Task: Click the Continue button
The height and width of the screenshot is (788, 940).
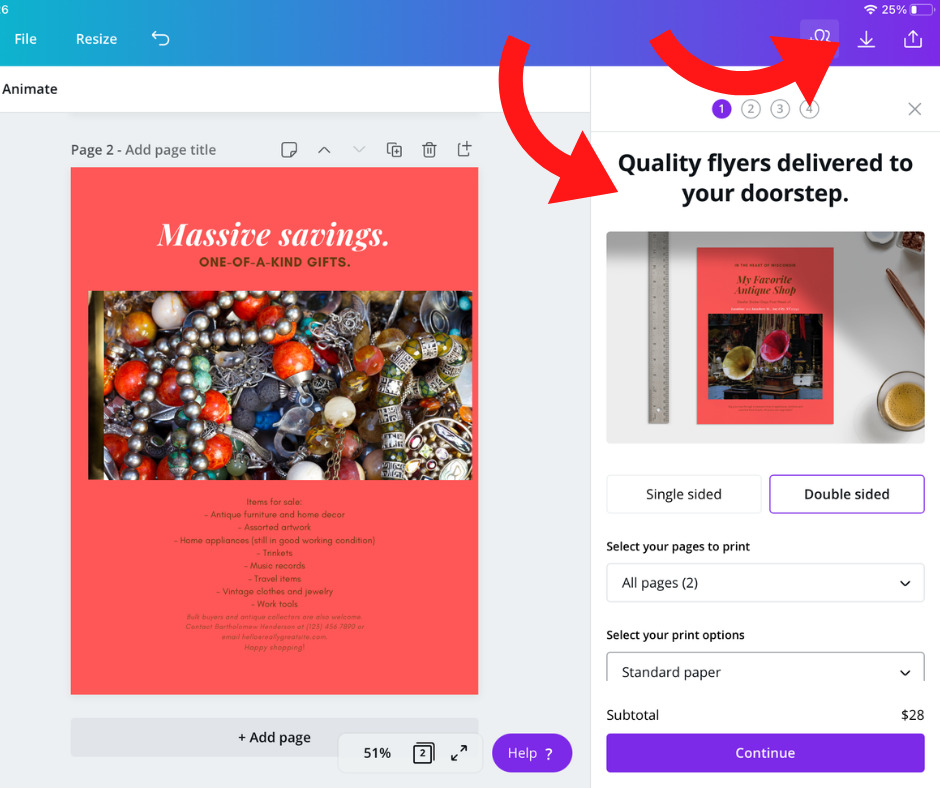Action: pyautogui.click(x=765, y=753)
